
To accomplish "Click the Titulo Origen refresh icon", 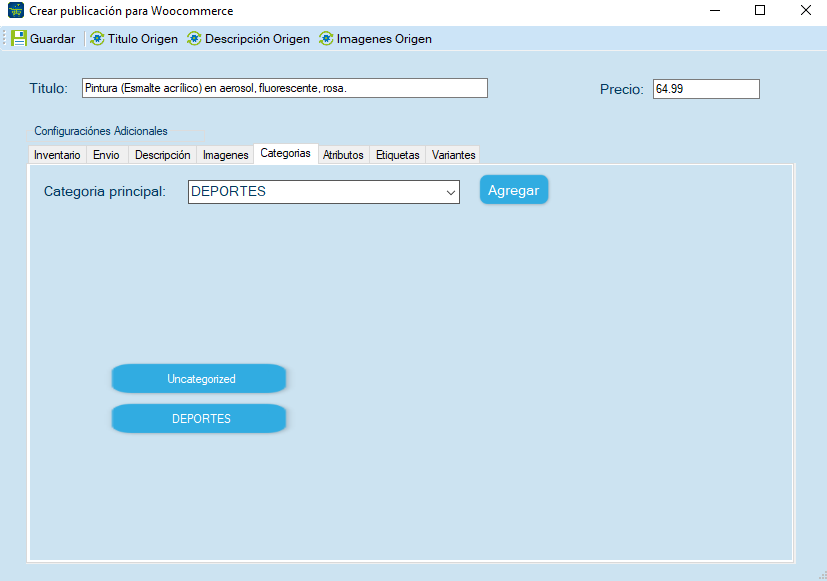I will 97,38.
